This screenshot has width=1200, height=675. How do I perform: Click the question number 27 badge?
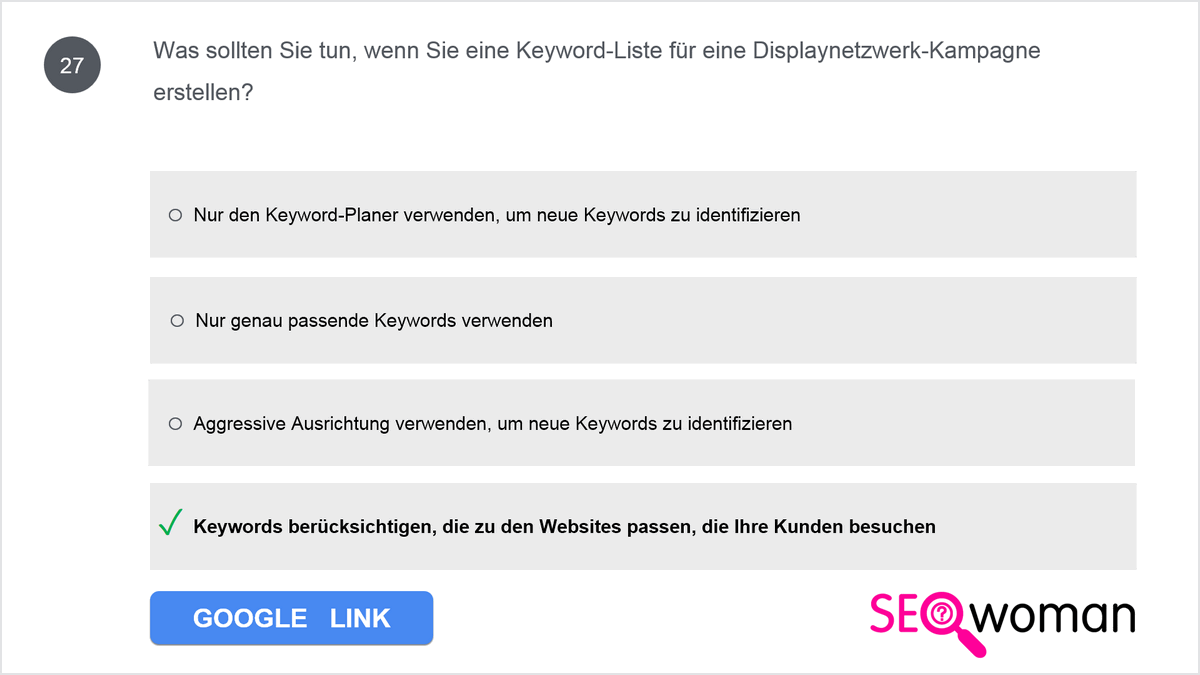[72, 66]
